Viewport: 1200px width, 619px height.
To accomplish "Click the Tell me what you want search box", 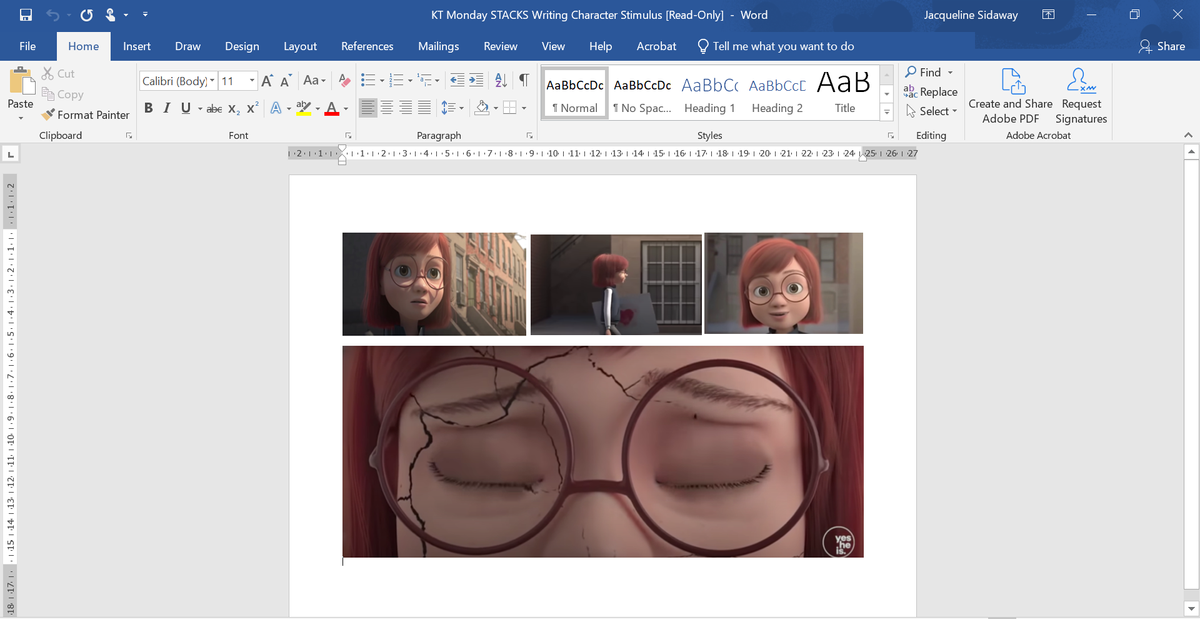I will click(776, 46).
